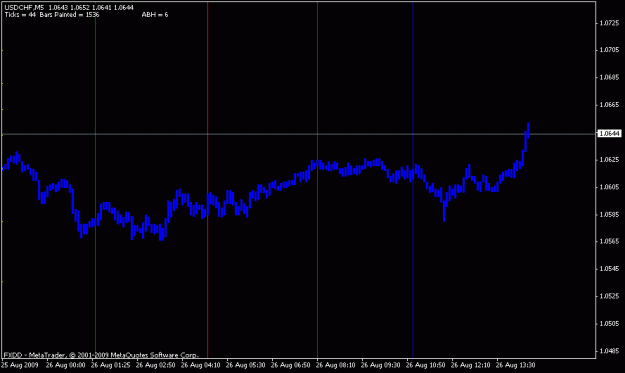
Task: Click the USDCHF,M5 symbol title text
Action: click(x=24, y=8)
